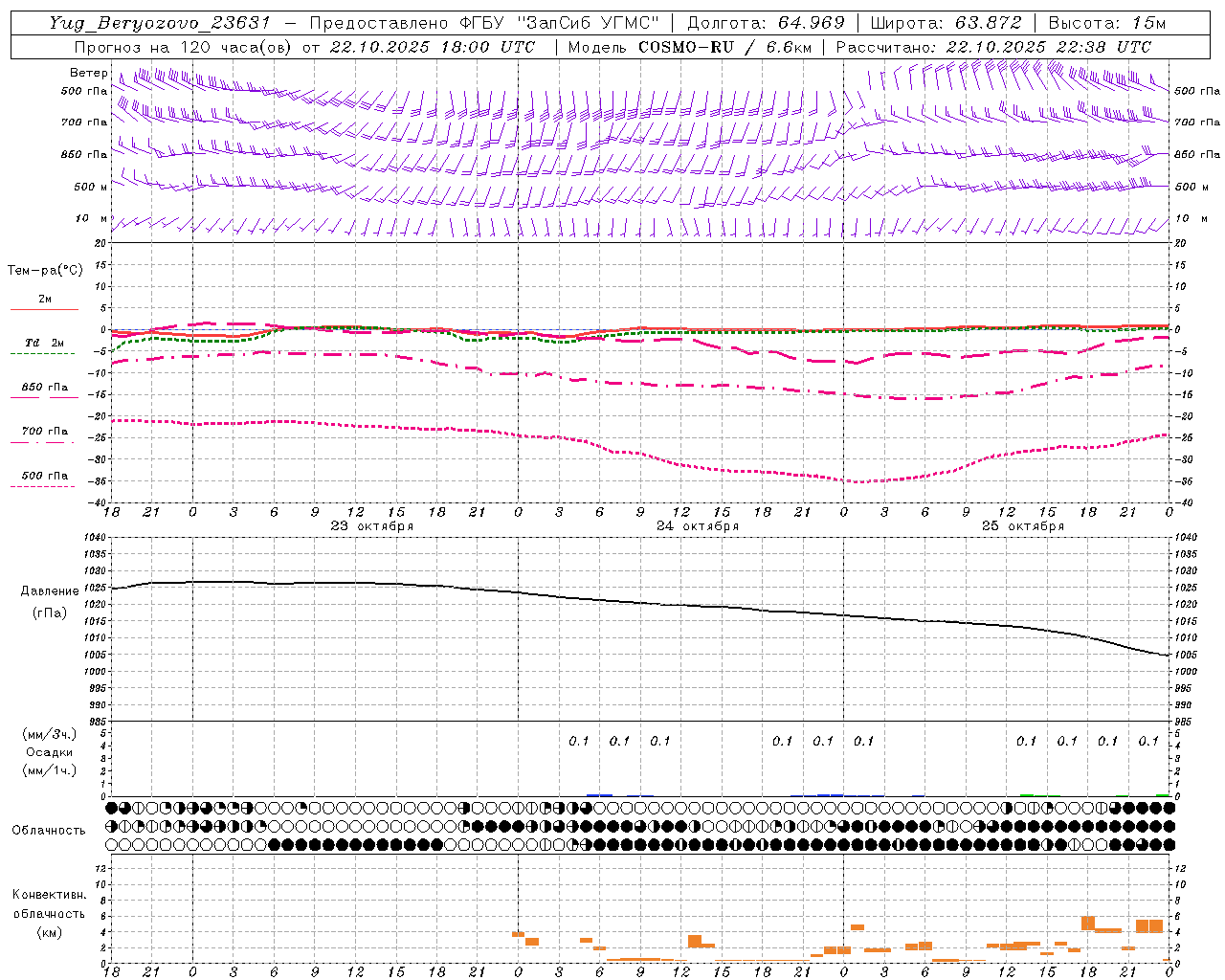Click the right temperature axis label -35

pos(1186,481)
